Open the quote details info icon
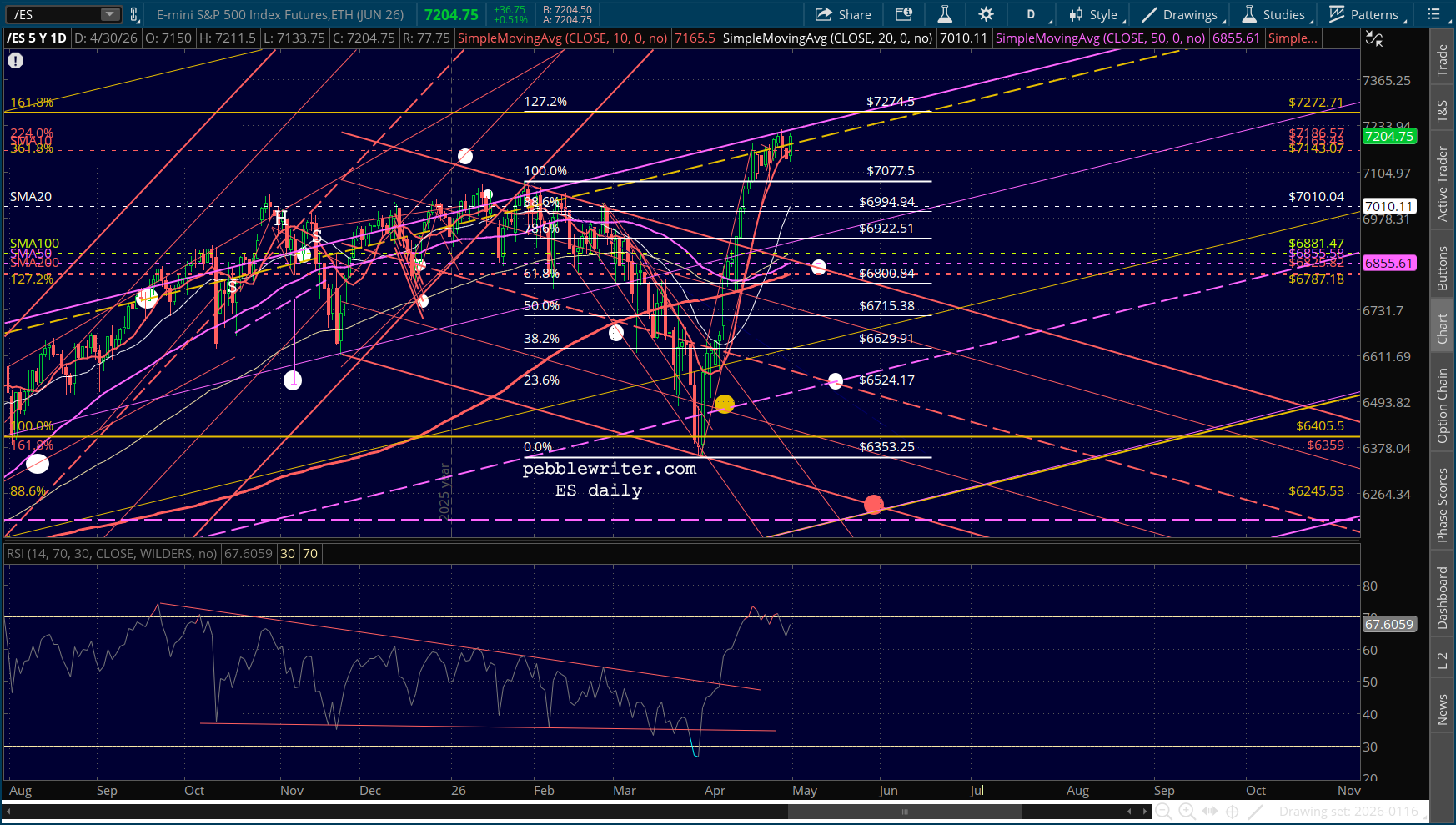Viewport: 1456px width, 825px height. click(x=904, y=14)
